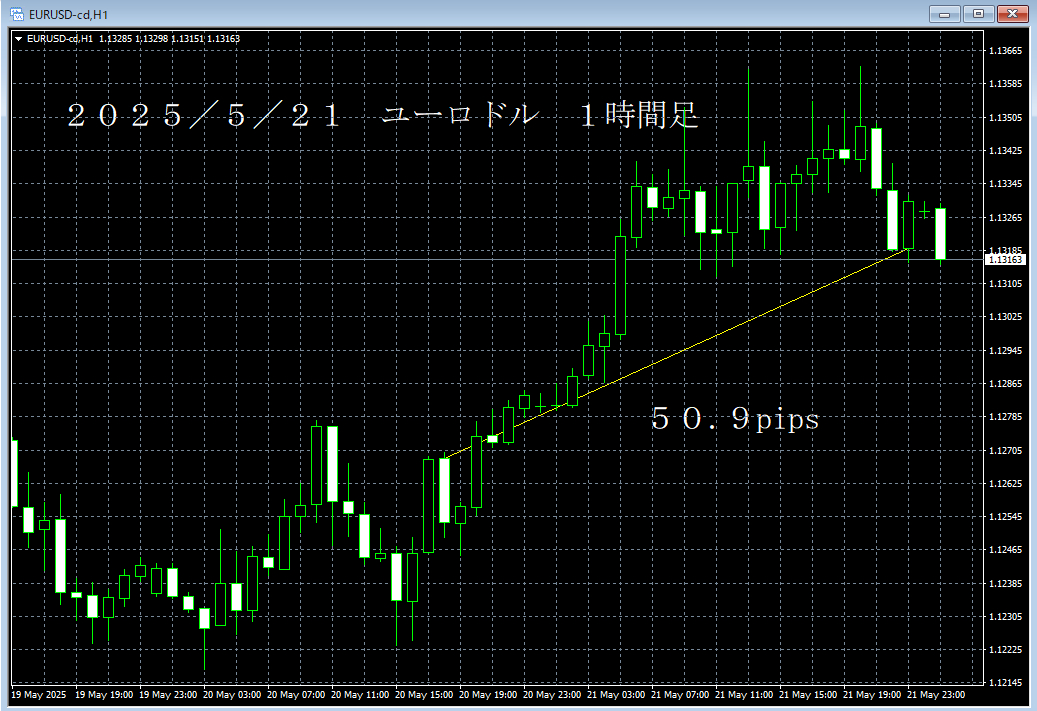This screenshot has width=1037, height=711.
Task: Click the '21 May 15:00' time axis label
Action: click(x=808, y=694)
